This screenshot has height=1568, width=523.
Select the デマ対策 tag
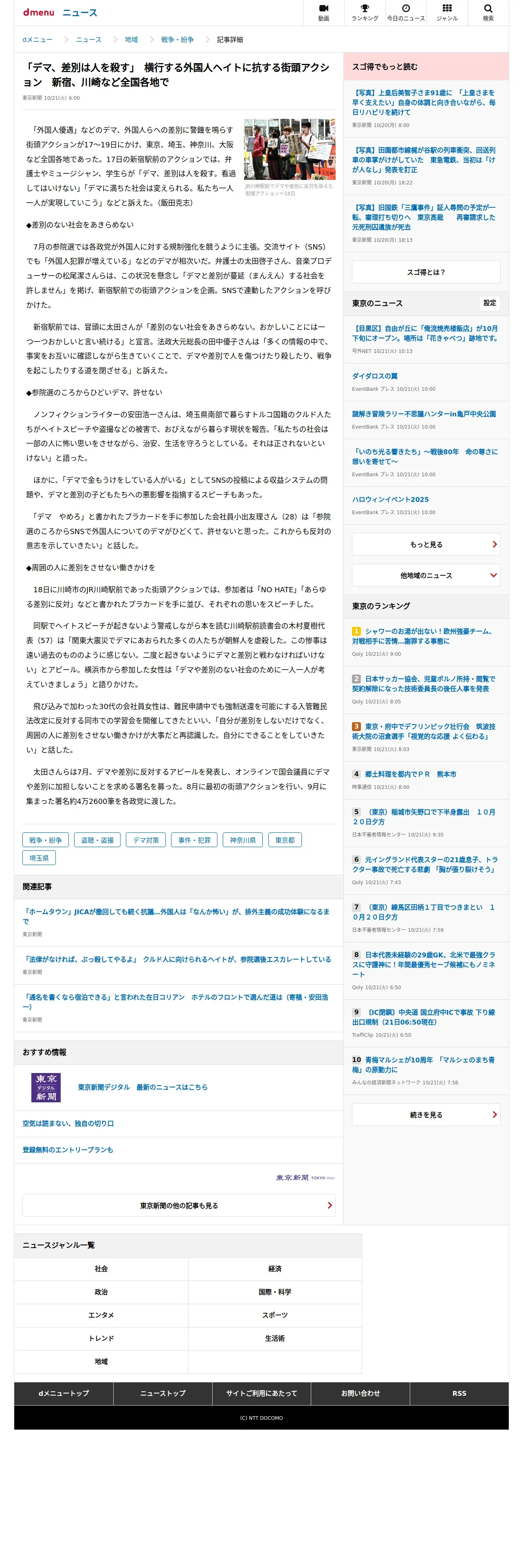(146, 840)
